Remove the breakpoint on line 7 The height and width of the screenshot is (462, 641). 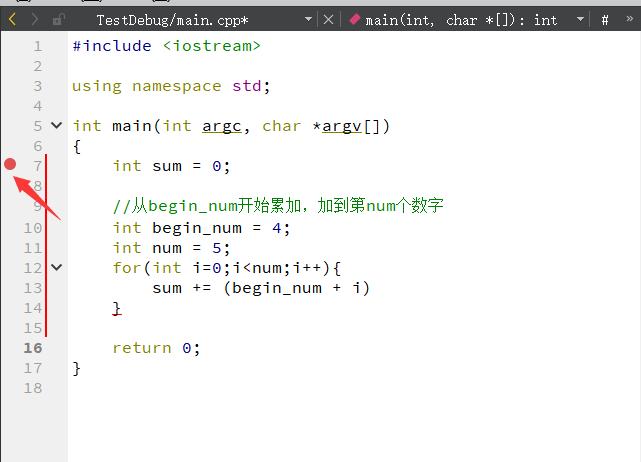pyautogui.click(x=10, y=164)
